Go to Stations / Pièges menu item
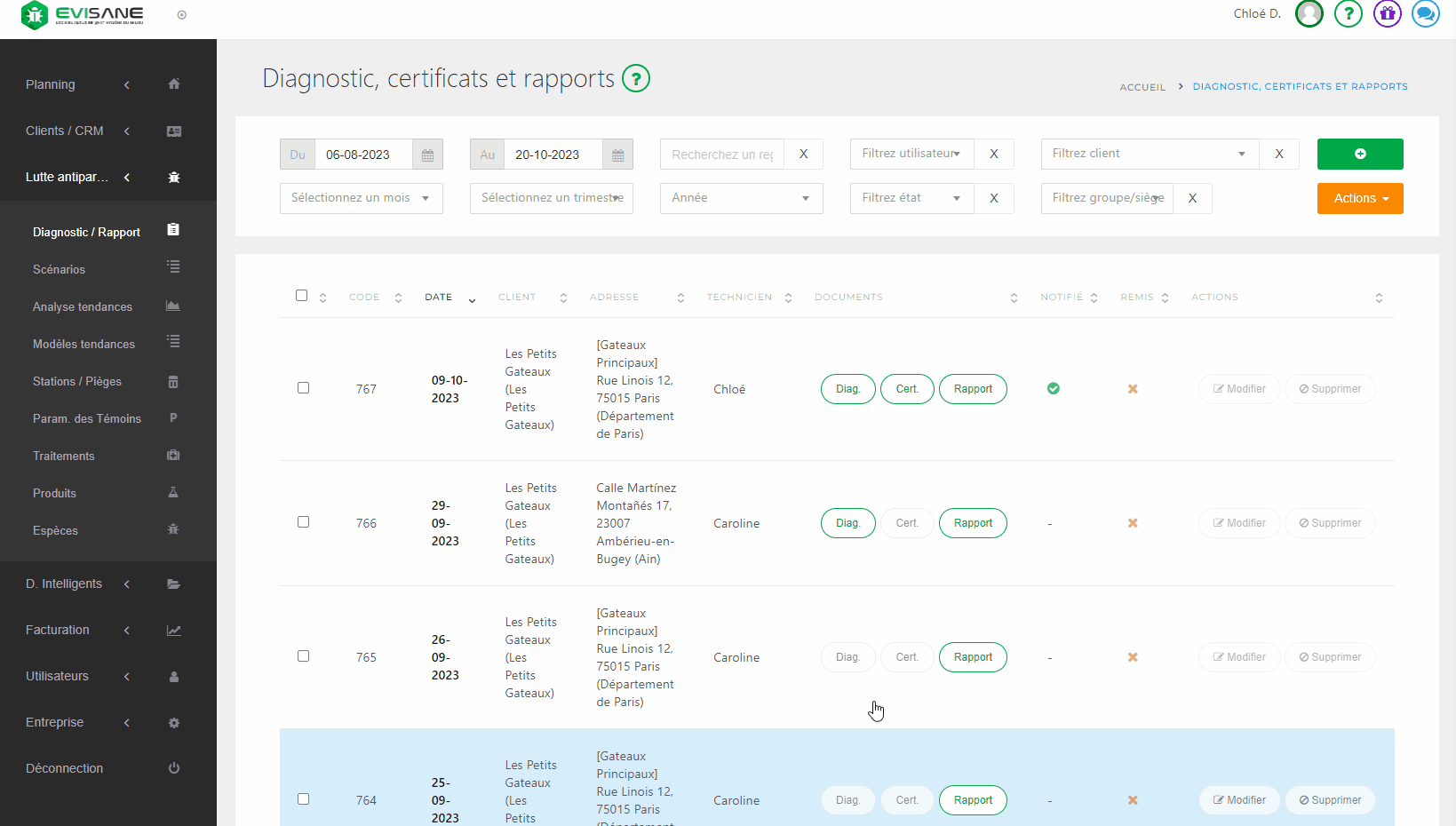This screenshot has width=1456, height=826. [77, 381]
